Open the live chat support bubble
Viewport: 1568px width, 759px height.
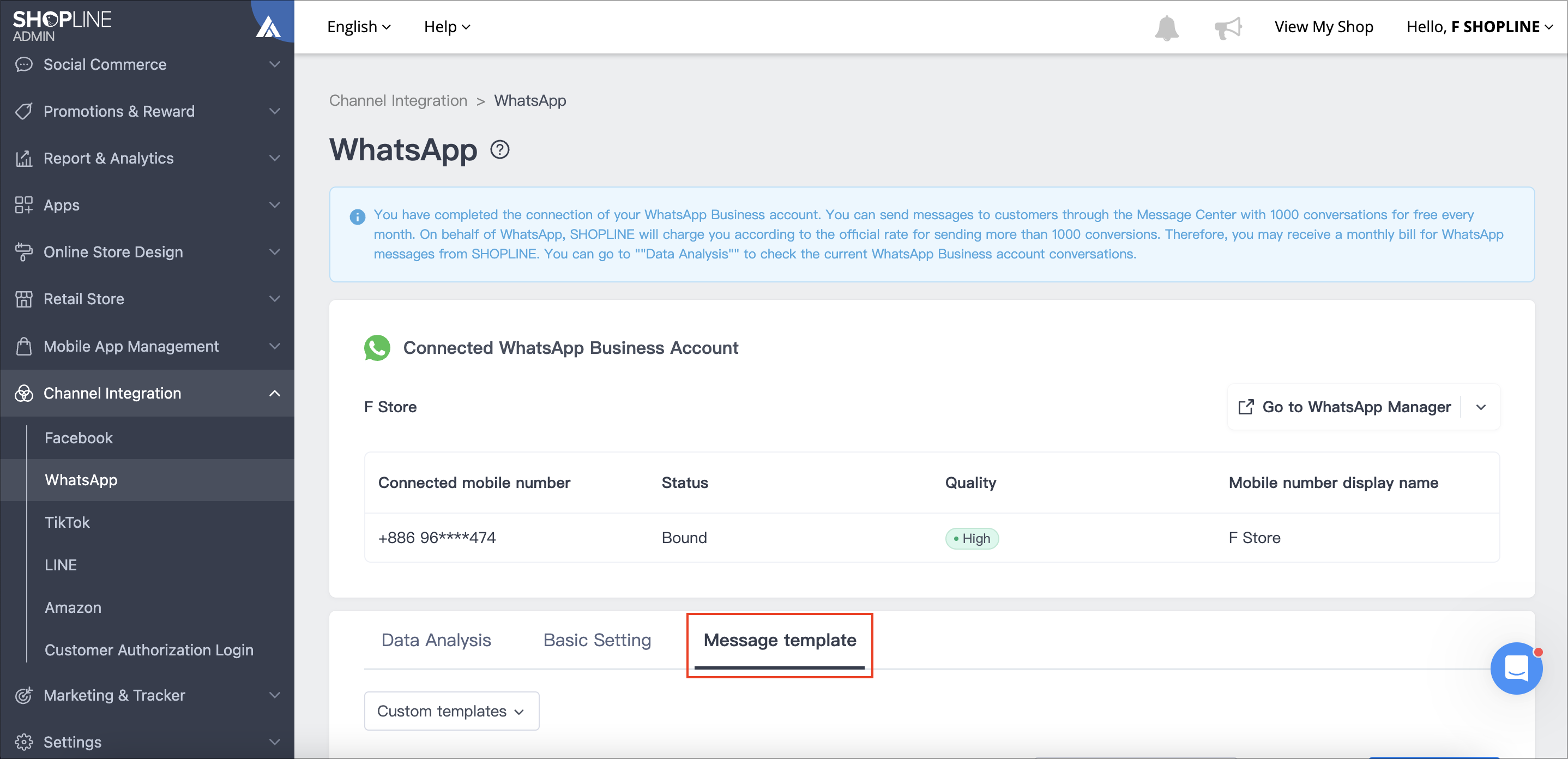click(x=1516, y=668)
